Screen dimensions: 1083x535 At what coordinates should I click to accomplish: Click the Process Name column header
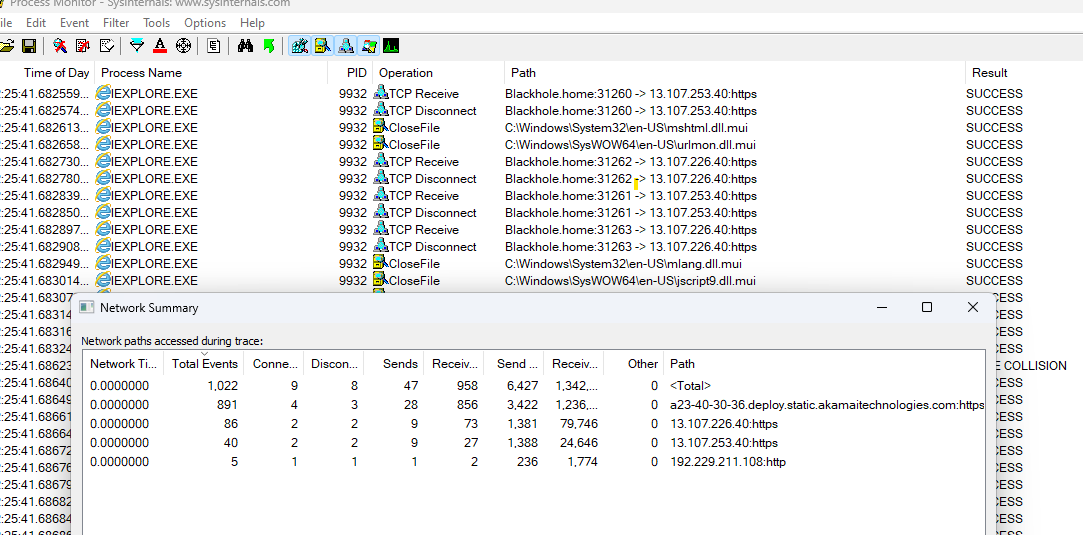(211, 72)
